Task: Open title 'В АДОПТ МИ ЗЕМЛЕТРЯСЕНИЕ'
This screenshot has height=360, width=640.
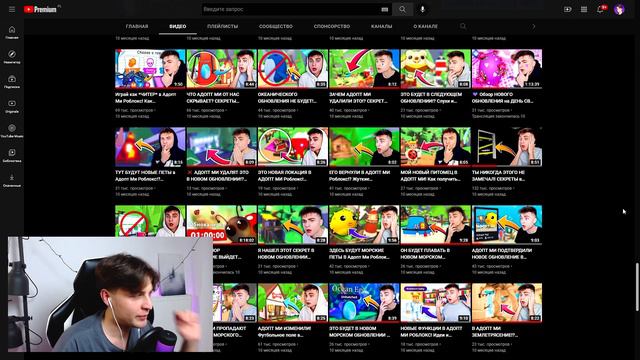Action: pyautogui.click(x=495, y=331)
